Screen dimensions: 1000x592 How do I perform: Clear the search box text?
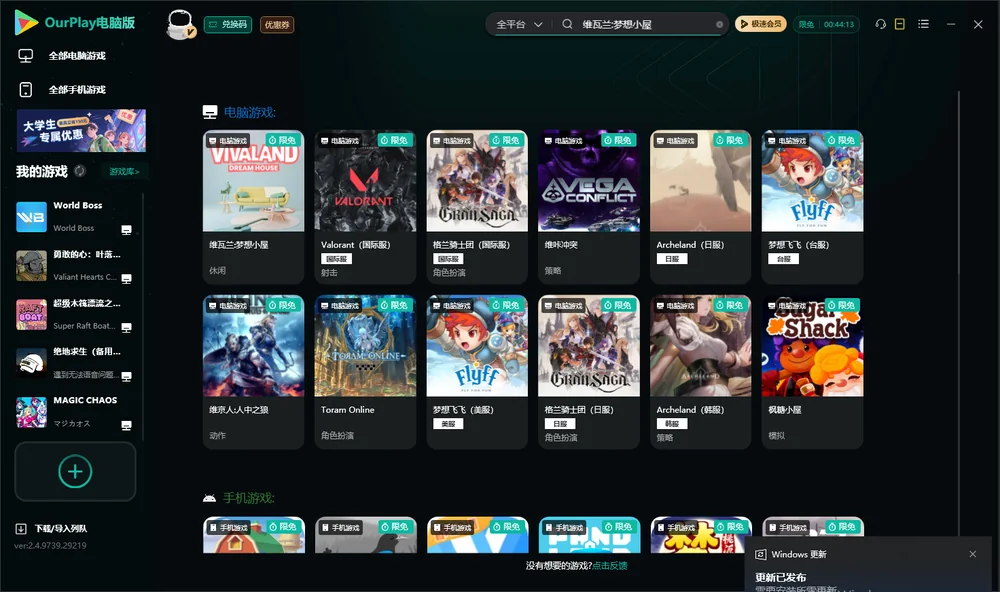pyautogui.click(x=719, y=25)
